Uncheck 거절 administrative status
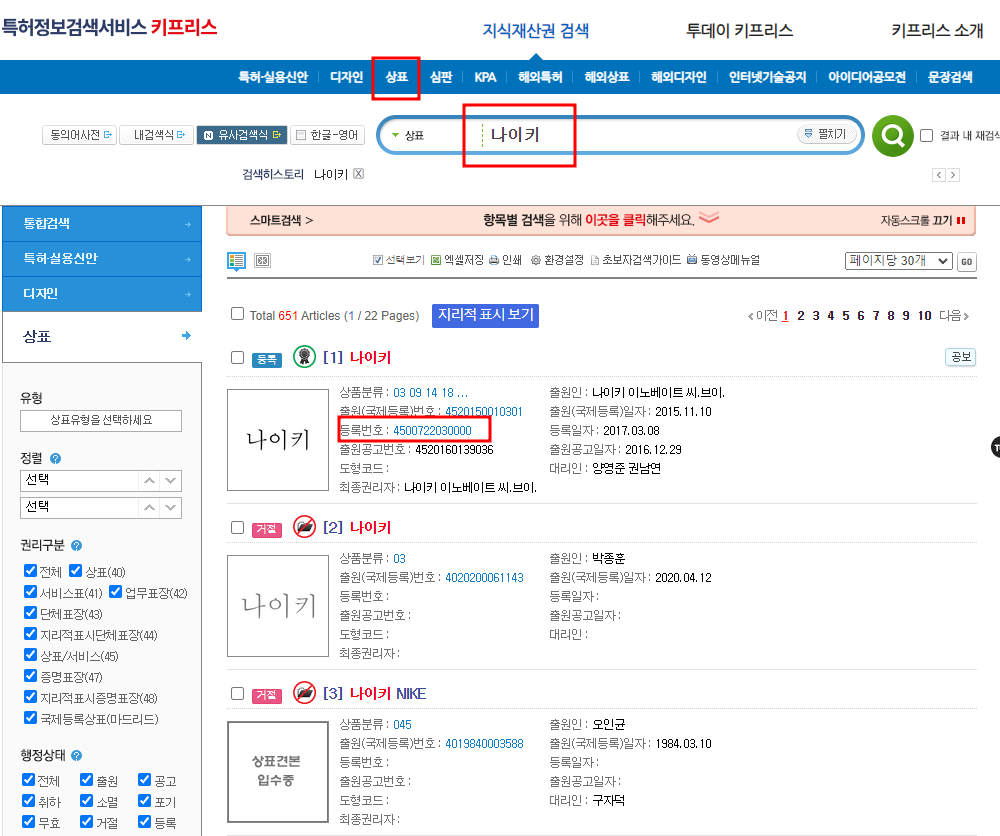The width and height of the screenshot is (1000, 836). (86, 821)
